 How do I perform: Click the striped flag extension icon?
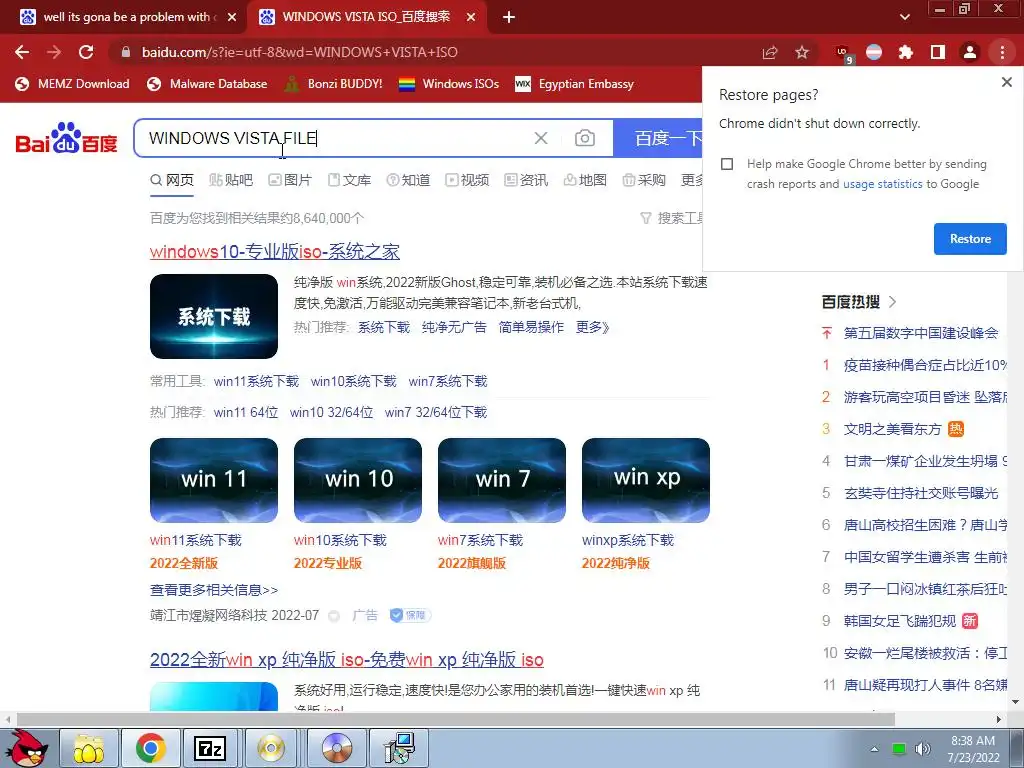pos(874,52)
